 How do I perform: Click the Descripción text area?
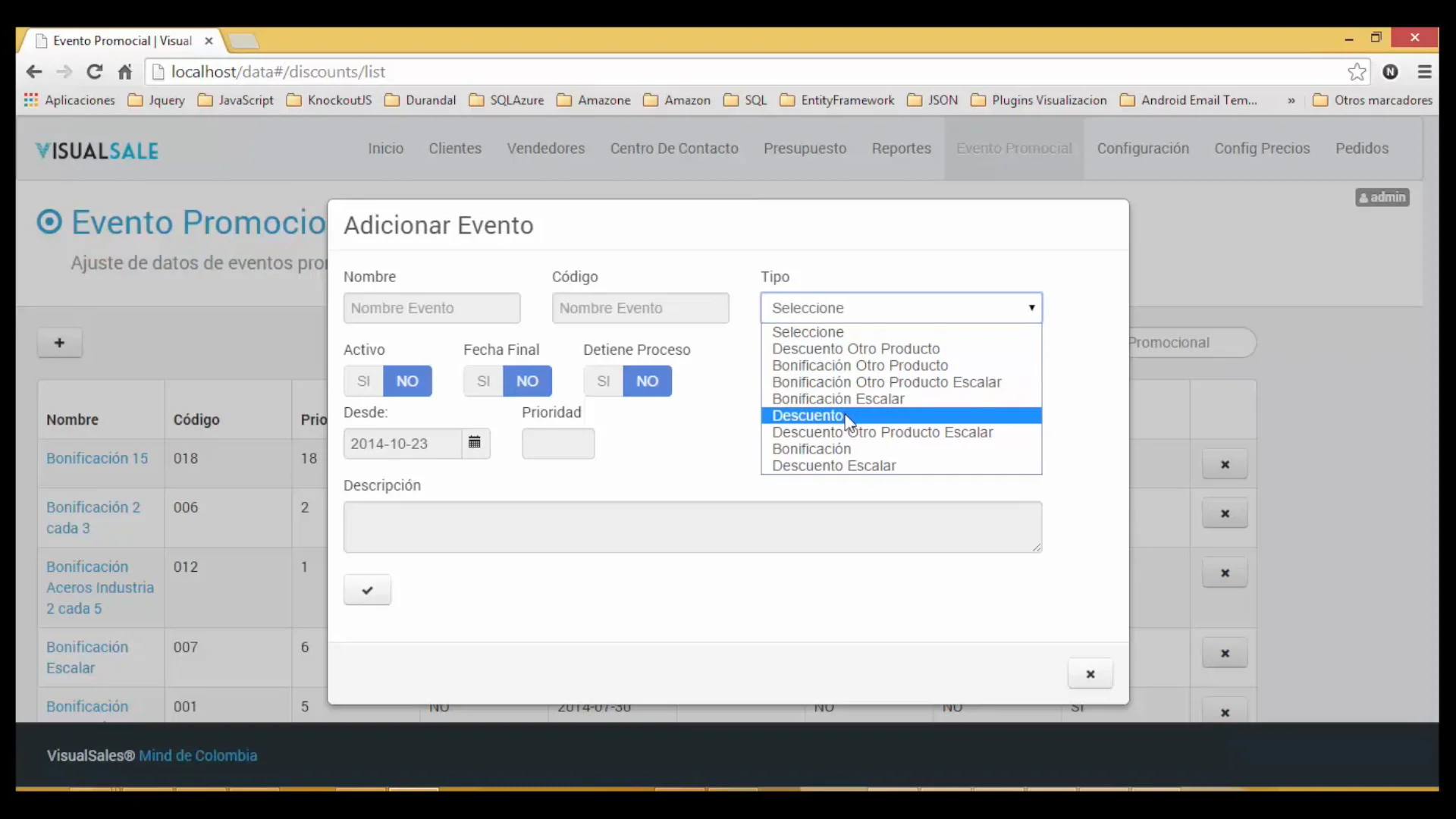coord(692,526)
